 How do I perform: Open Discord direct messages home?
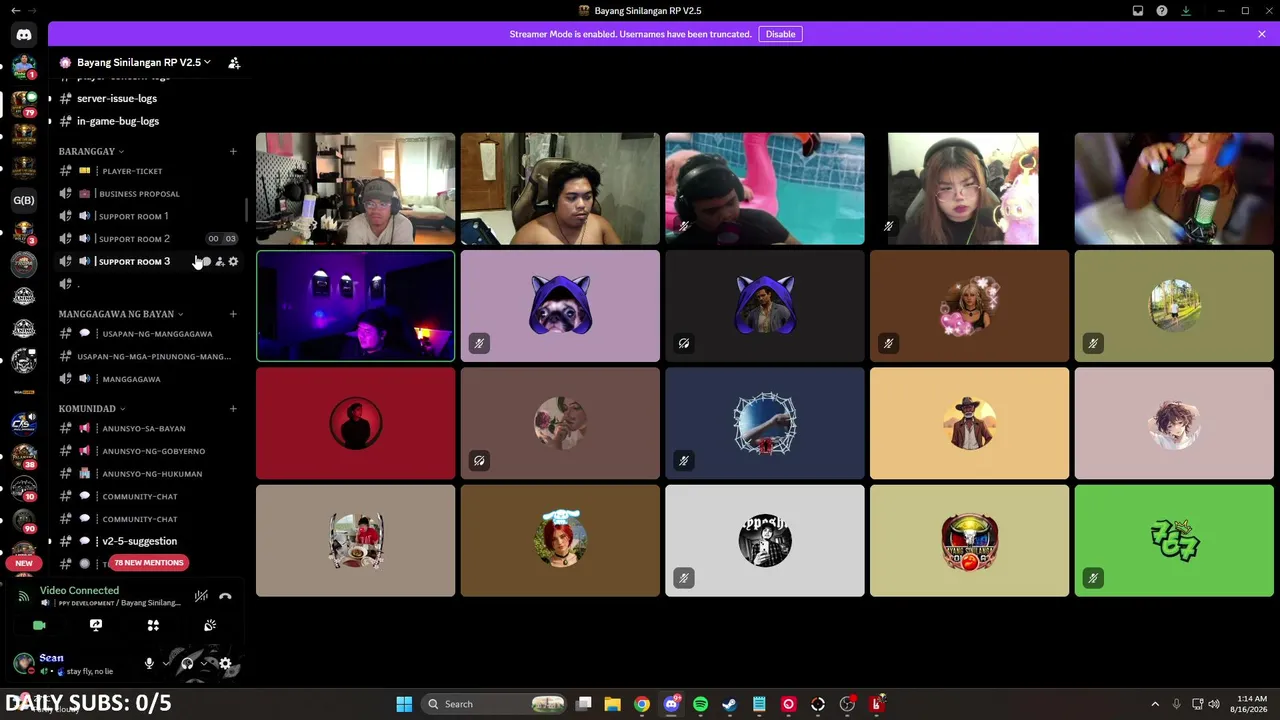[x=24, y=35]
